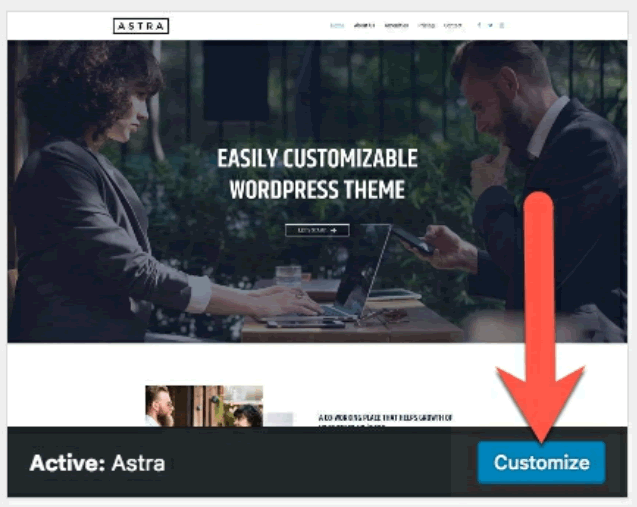Click the blue Customize button
The image size is (637, 507).
click(x=542, y=462)
